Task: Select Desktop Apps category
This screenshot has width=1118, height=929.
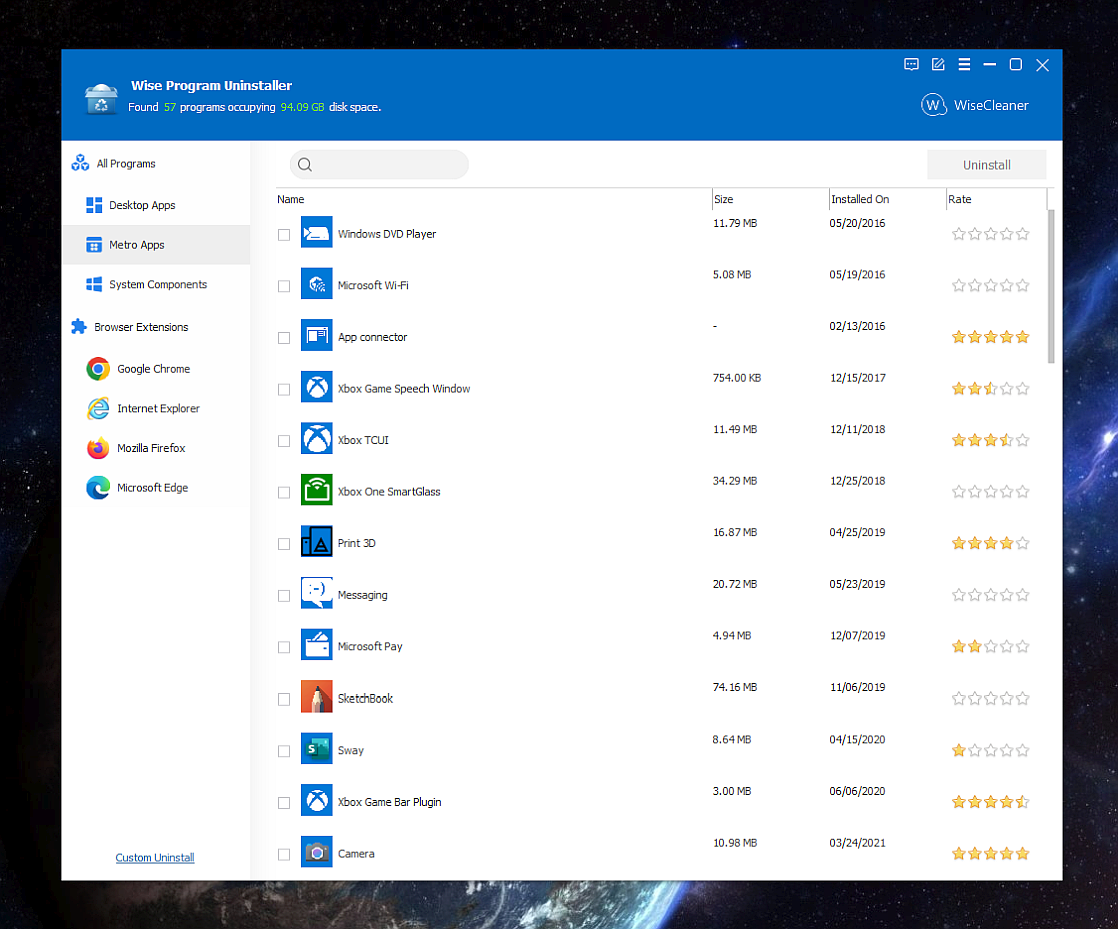Action: (142, 205)
